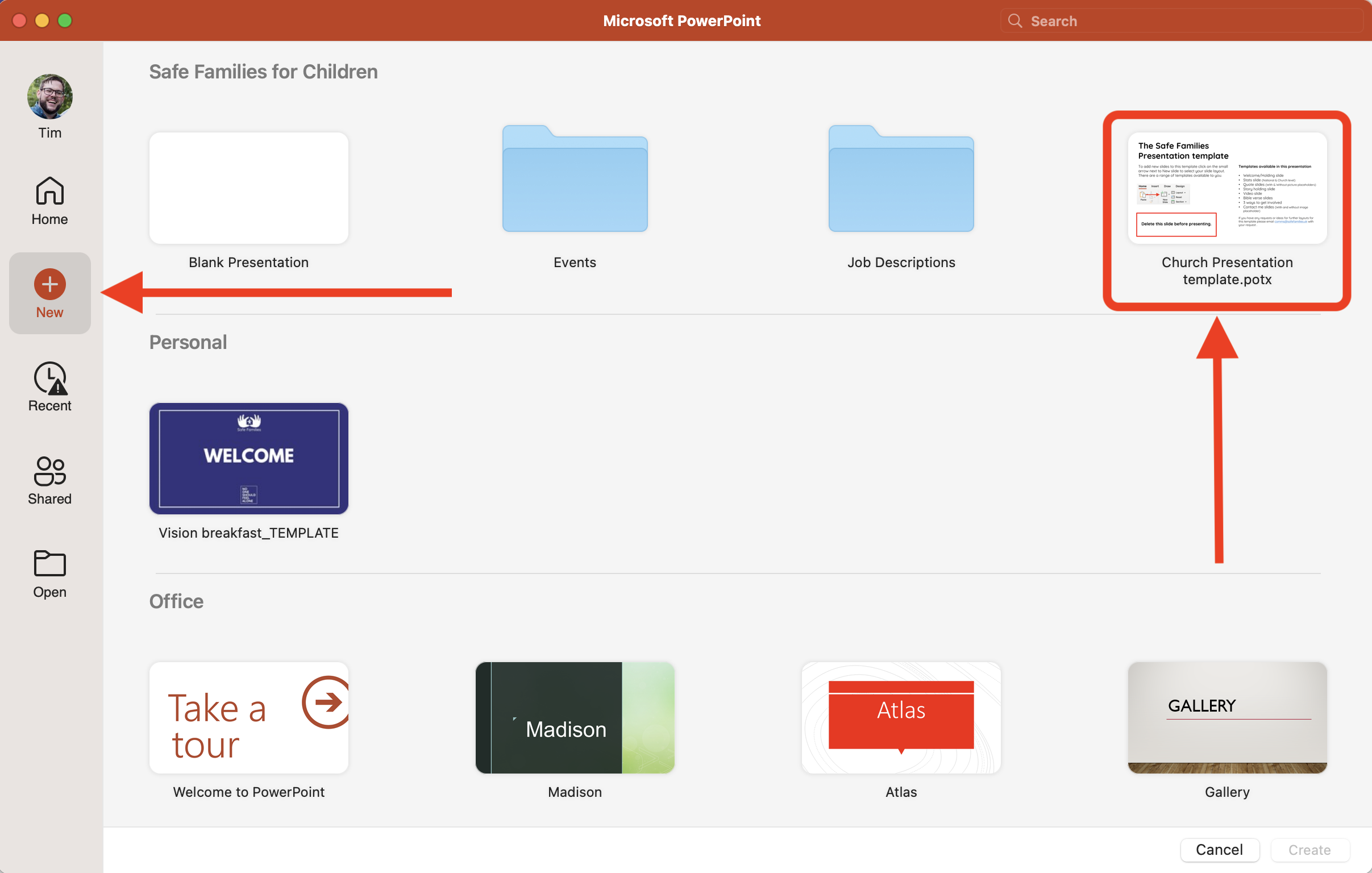This screenshot has height=873, width=1372.
Task: Click the Cancel button
Action: pyautogui.click(x=1219, y=850)
